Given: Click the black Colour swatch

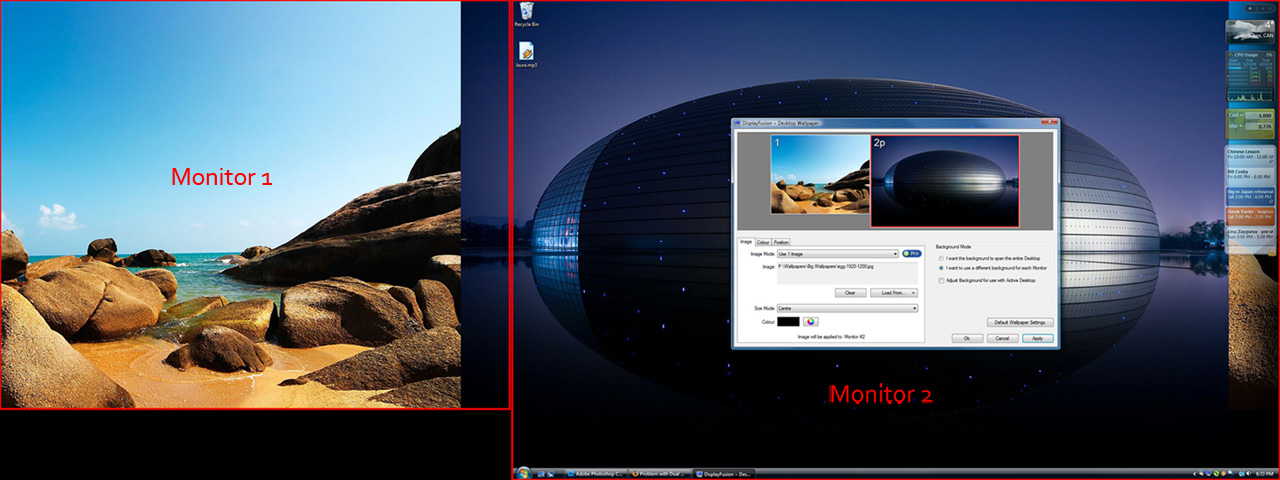Looking at the screenshot, I should coord(788,321).
